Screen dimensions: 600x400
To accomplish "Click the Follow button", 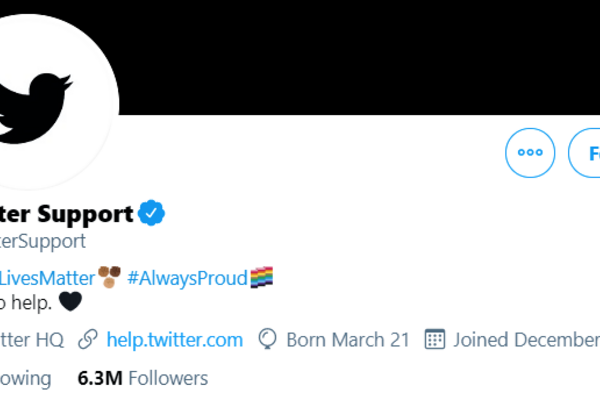I will pyautogui.click(x=586, y=153).
